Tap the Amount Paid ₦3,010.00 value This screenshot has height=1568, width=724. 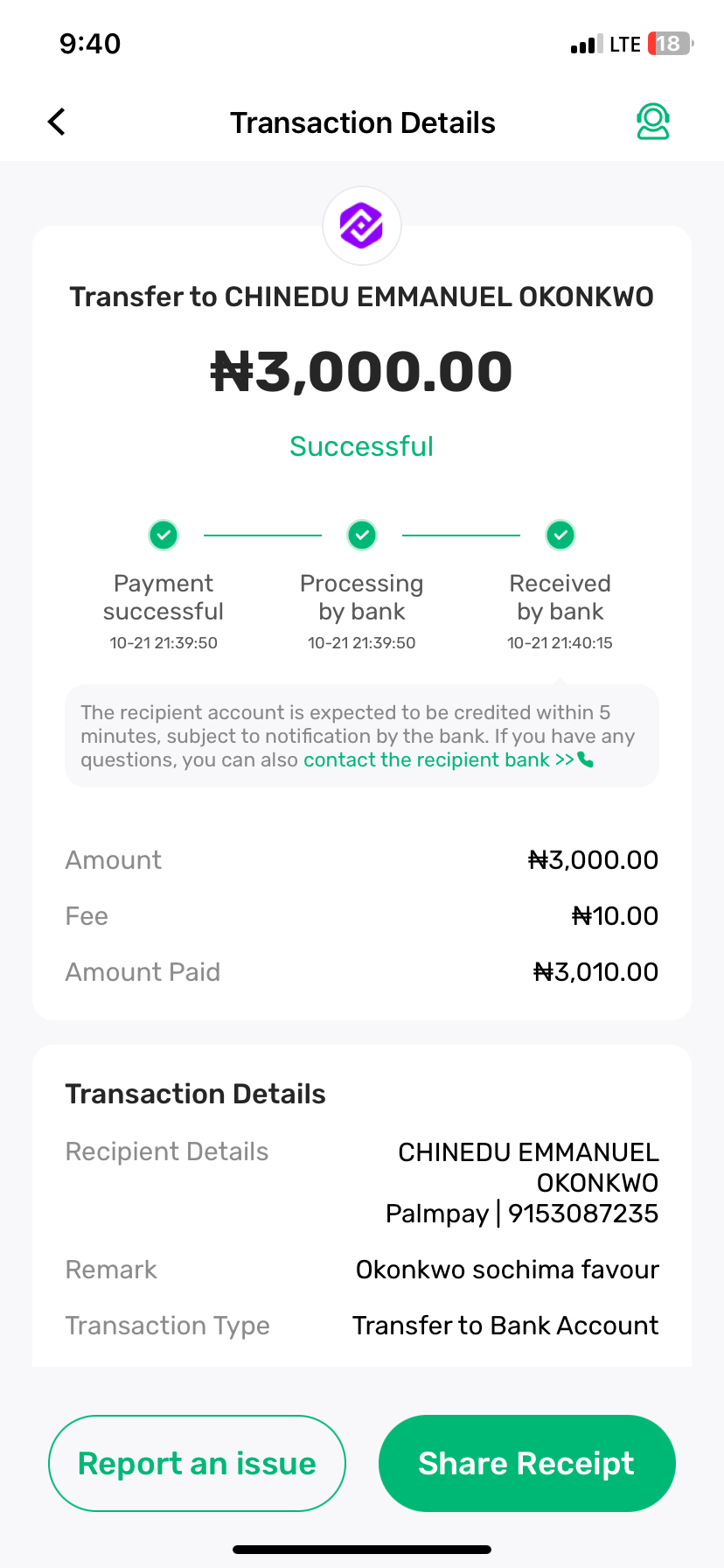coord(595,972)
